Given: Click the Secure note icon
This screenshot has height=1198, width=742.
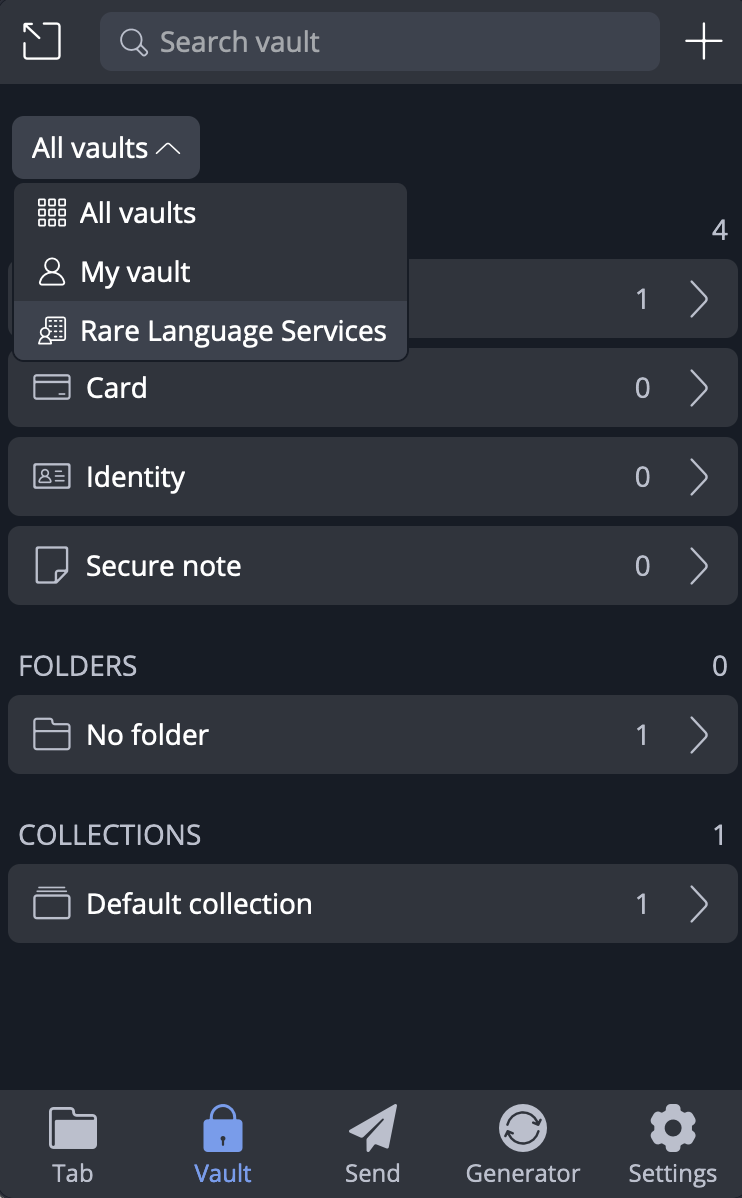Looking at the screenshot, I should pos(52,566).
